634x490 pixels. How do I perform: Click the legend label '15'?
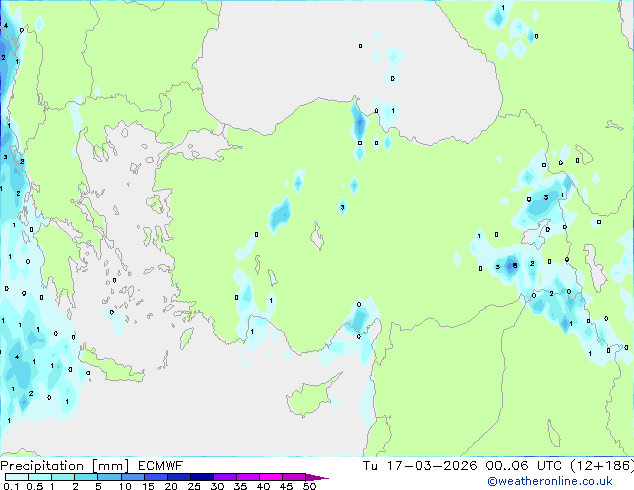(x=148, y=486)
